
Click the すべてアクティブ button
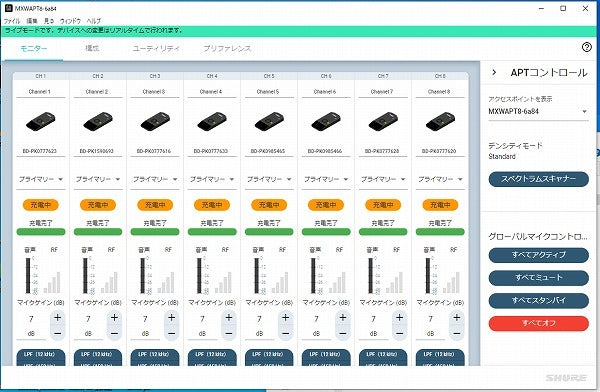[x=538, y=255]
